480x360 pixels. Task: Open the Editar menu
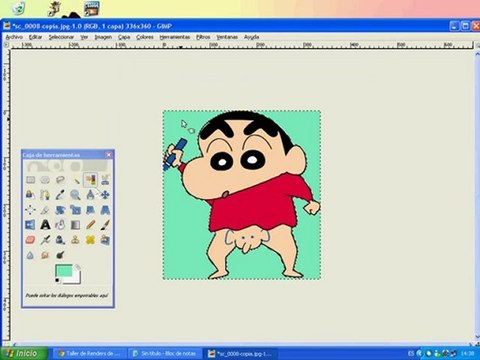35,37
